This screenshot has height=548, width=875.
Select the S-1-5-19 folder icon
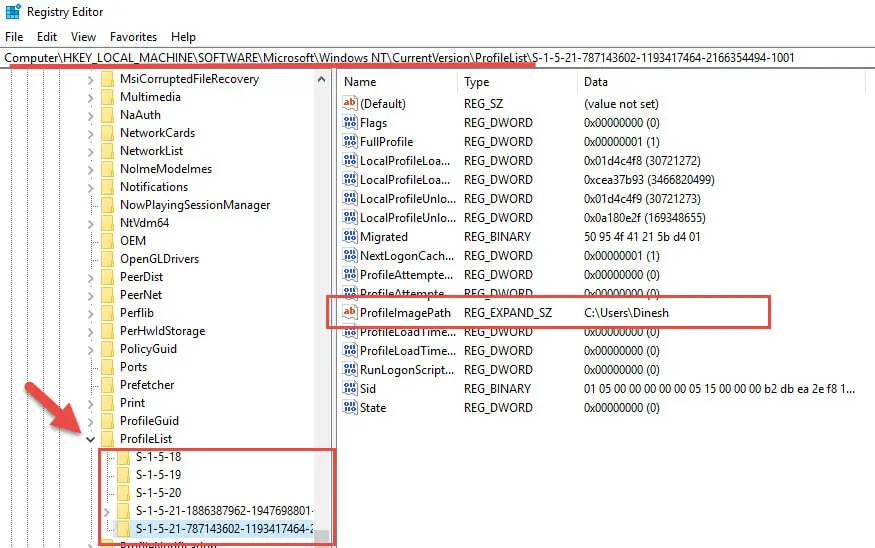[x=123, y=475]
